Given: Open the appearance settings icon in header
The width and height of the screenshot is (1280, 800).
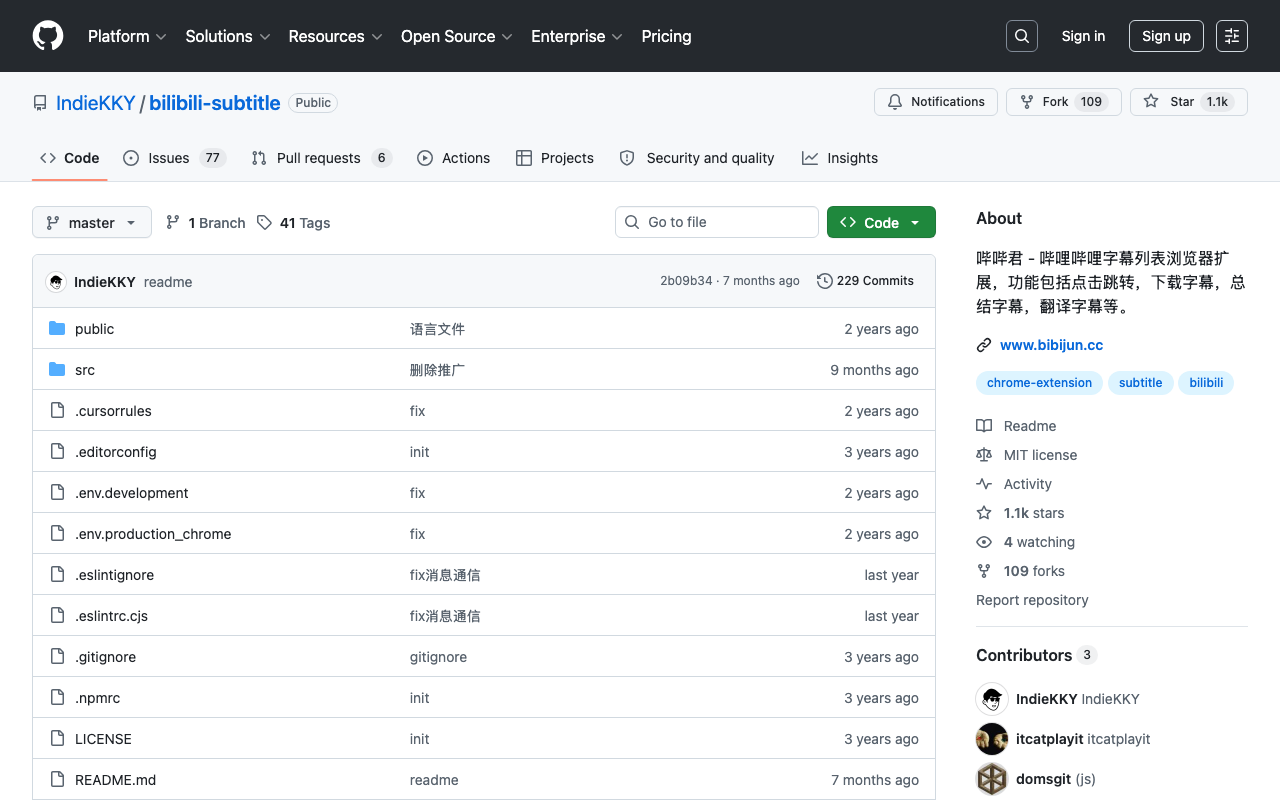Looking at the screenshot, I should click(1232, 36).
